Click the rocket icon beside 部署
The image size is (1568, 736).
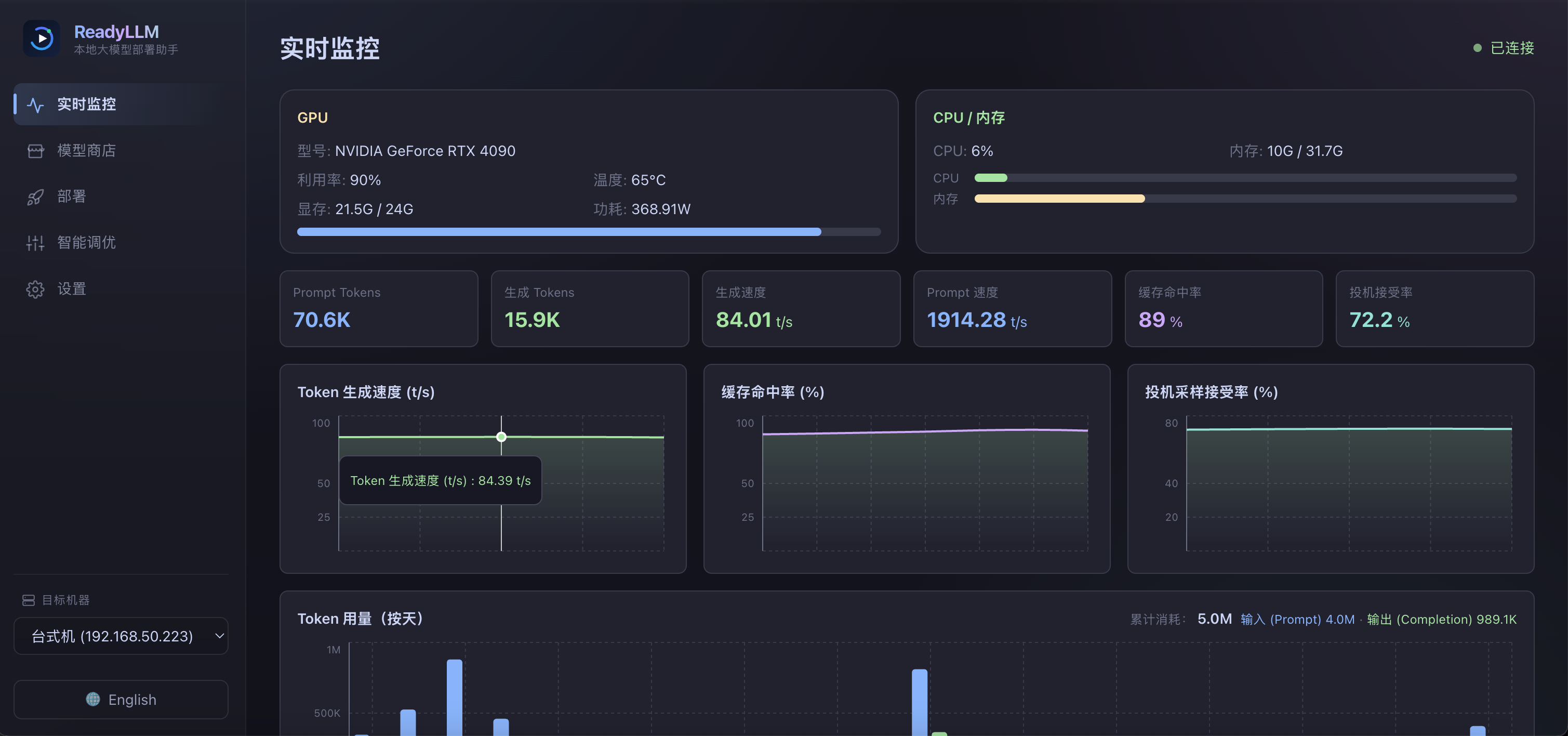35,196
